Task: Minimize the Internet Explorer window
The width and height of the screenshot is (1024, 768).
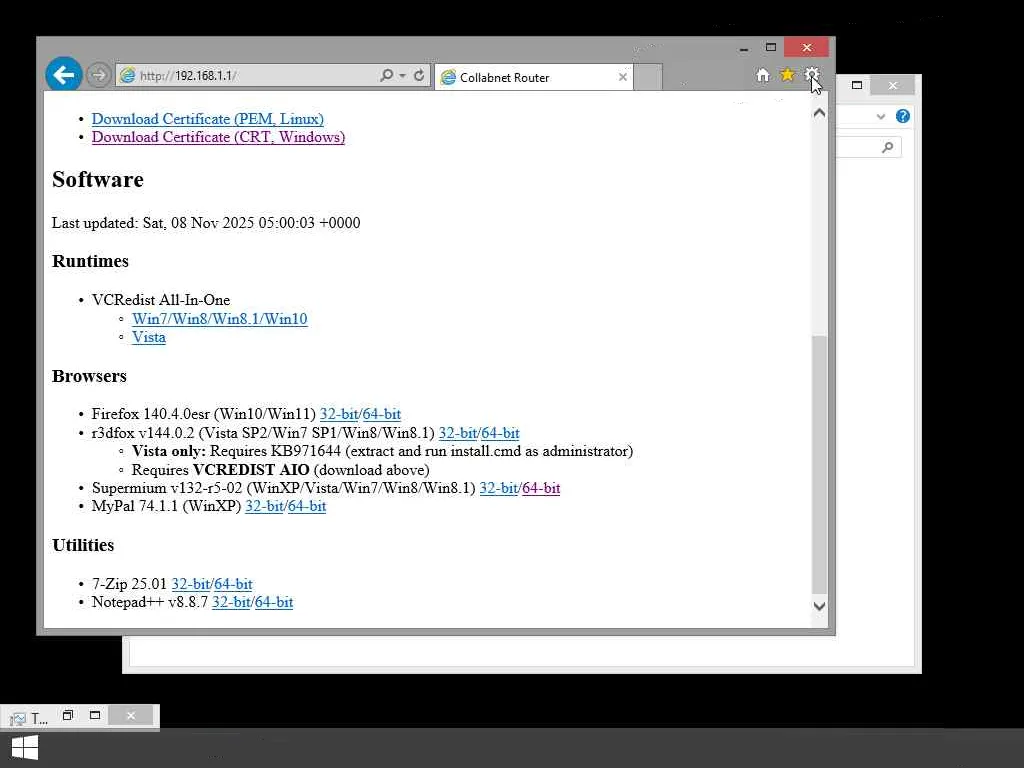Action: [744, 48]
